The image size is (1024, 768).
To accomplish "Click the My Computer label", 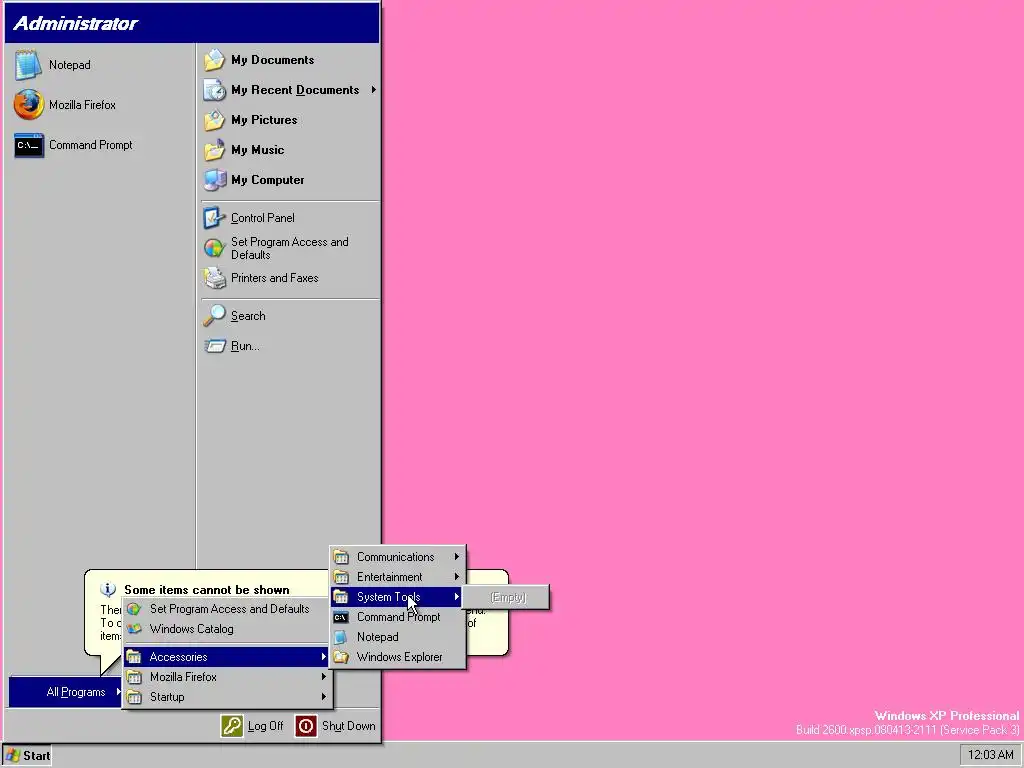I will pos(268,180).
